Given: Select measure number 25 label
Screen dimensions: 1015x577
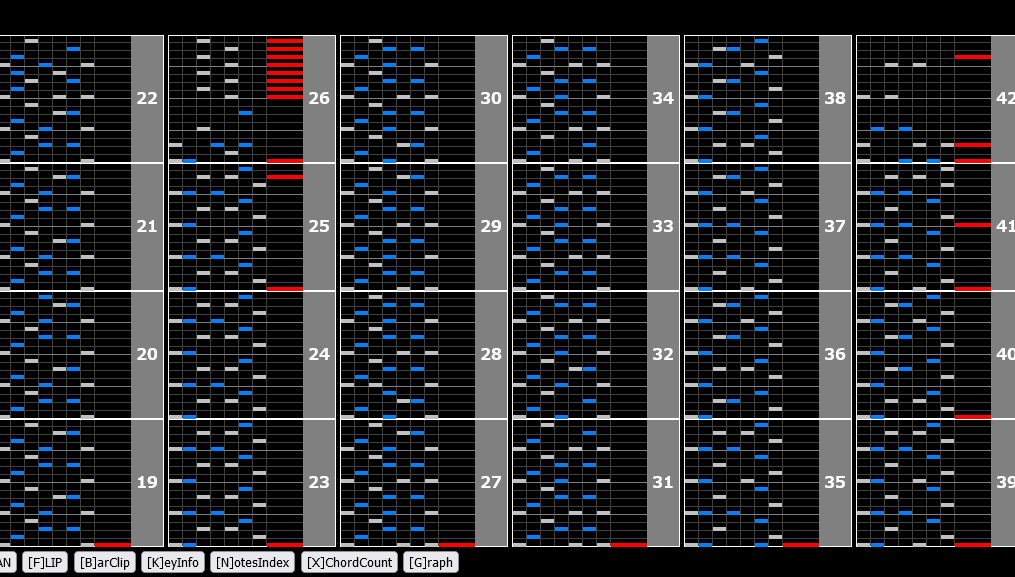Looking at the screenshot, I should (x=319, y=226).
